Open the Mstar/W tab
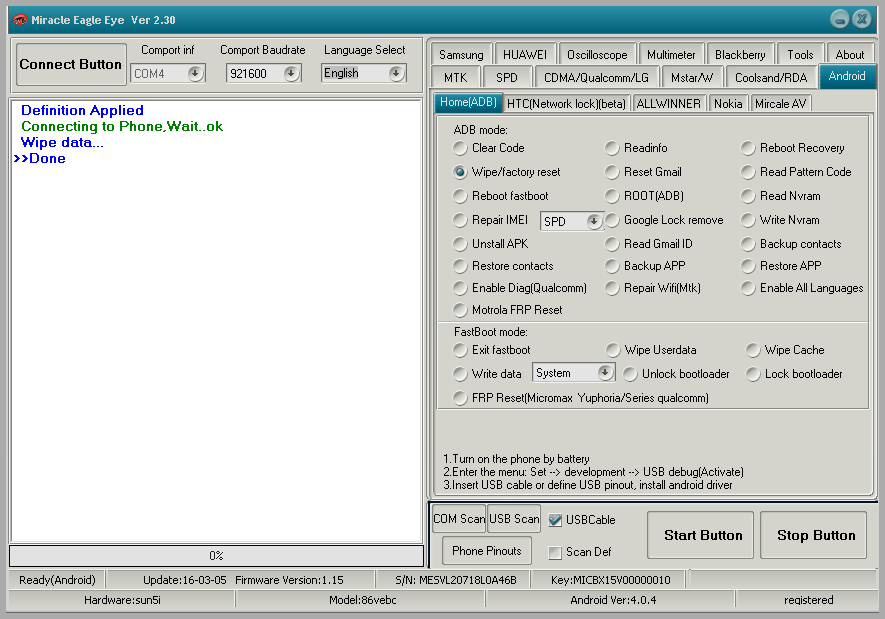The height and width of the screenshot is (619, 885). tap(692, 77)
